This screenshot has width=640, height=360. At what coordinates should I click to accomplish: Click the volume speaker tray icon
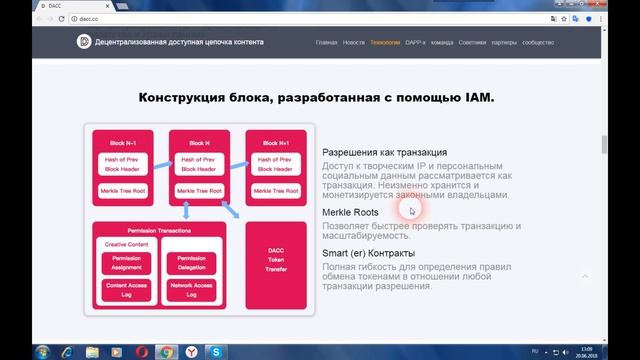click(565, 352)
